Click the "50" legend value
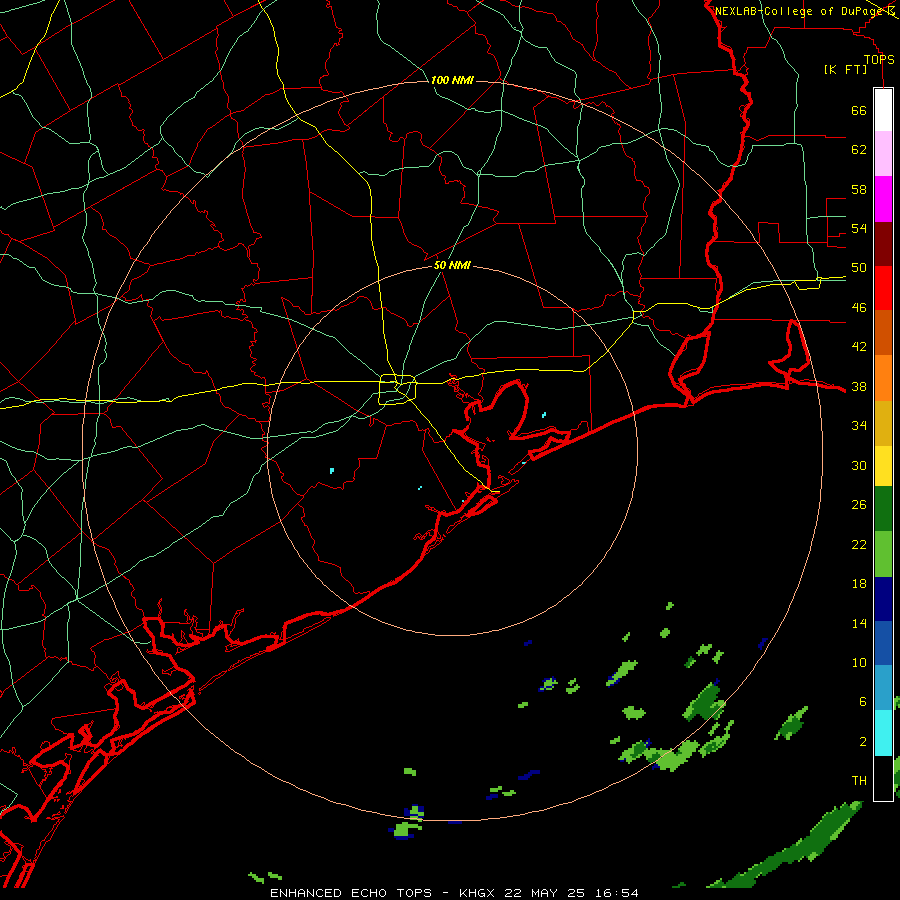900x900 pixels. point(859,268)
